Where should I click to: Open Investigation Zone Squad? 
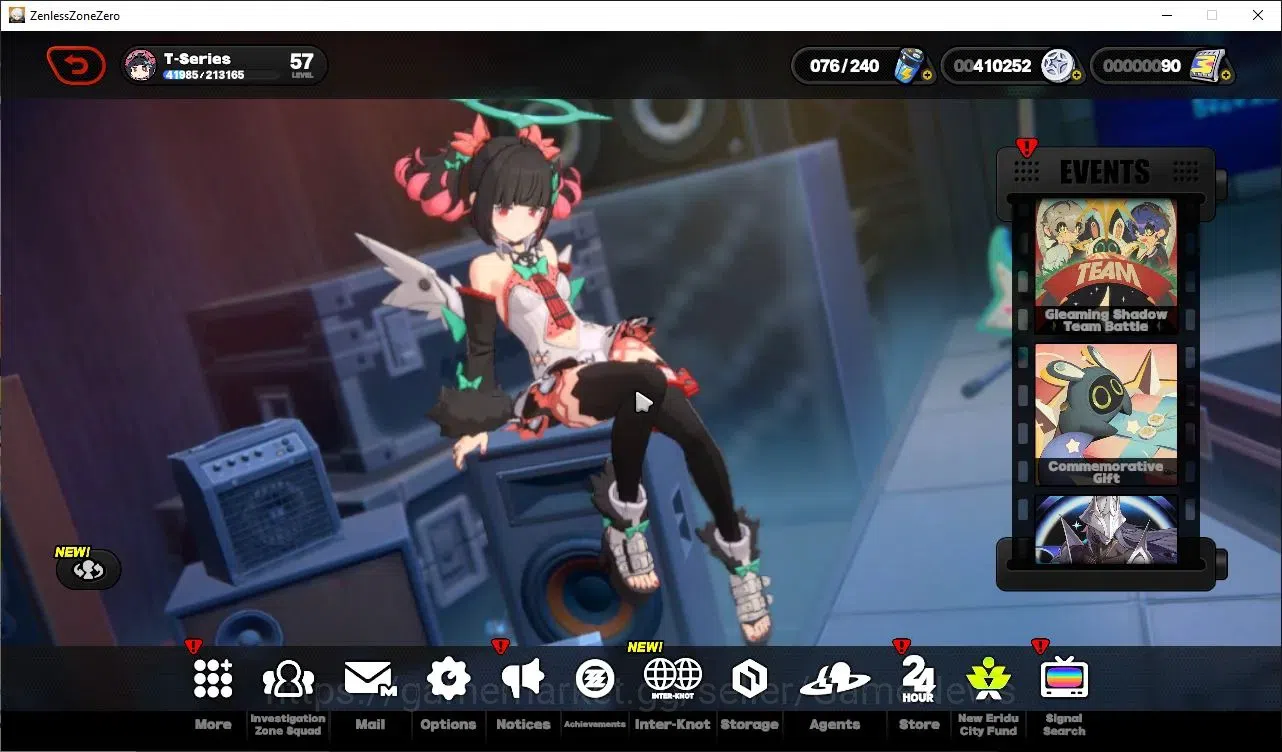tap(288, 679)
